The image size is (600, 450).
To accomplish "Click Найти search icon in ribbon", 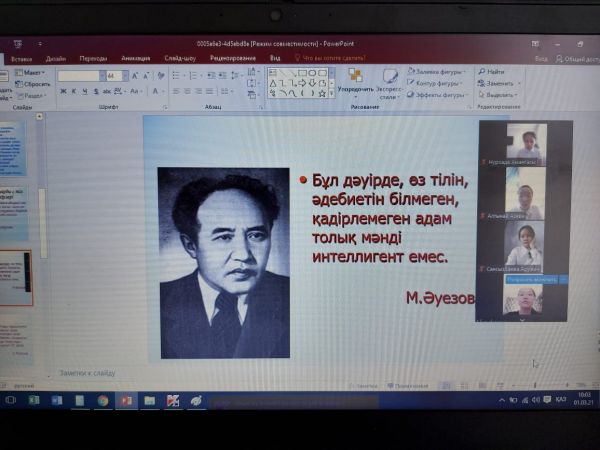I will 495,72.
